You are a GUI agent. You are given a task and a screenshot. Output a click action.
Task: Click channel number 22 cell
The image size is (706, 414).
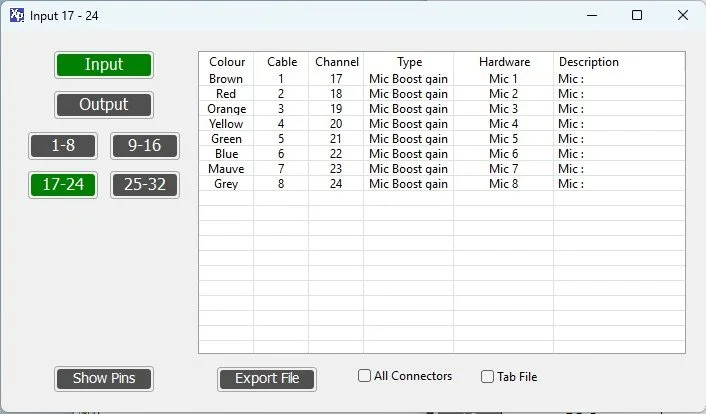coord(336,154)
